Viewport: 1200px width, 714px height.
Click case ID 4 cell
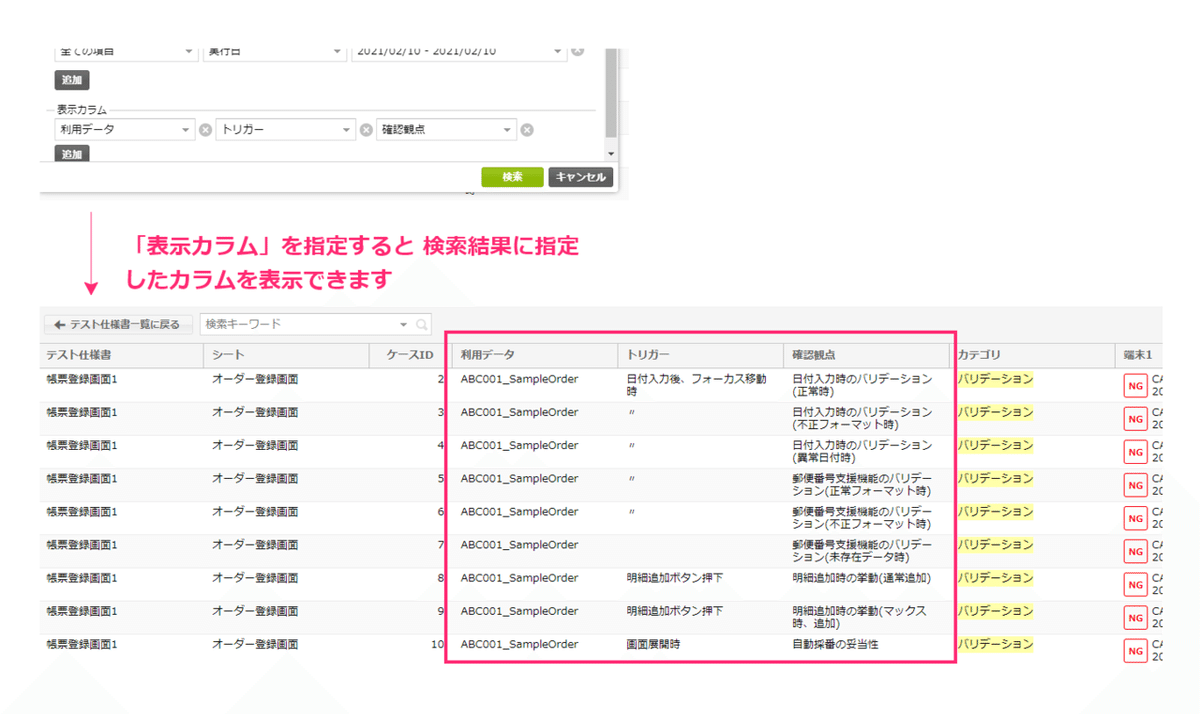(408, 452)
